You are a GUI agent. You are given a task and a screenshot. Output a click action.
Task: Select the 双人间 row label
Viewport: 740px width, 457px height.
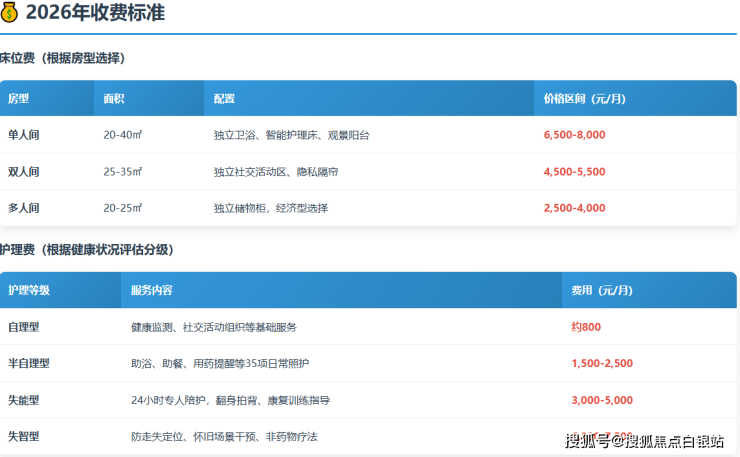point(24,172)
